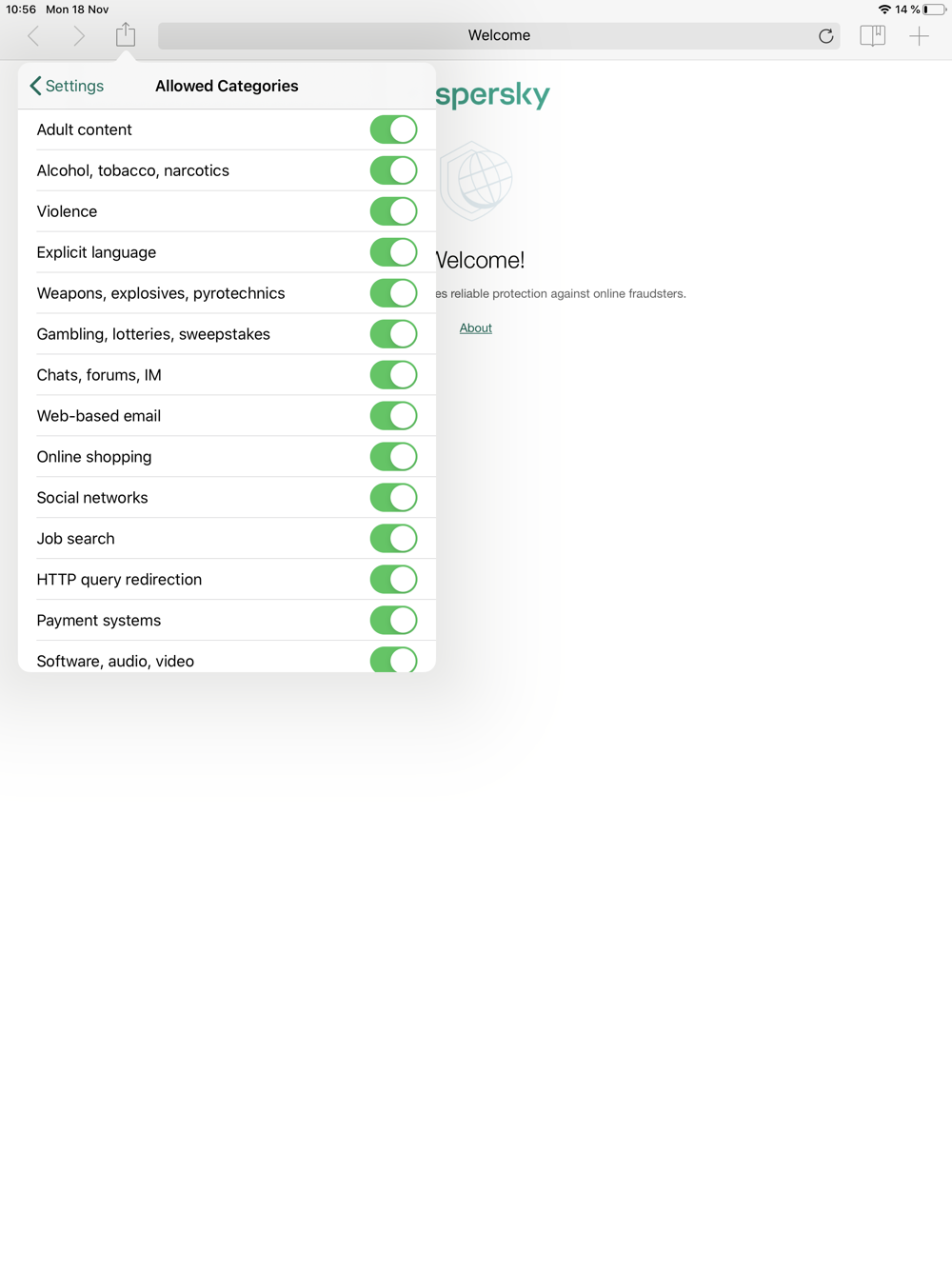Toggle the Explicit language switch
The width and height of the screenshot is (952, 1270).
click(x=393, y=252)
